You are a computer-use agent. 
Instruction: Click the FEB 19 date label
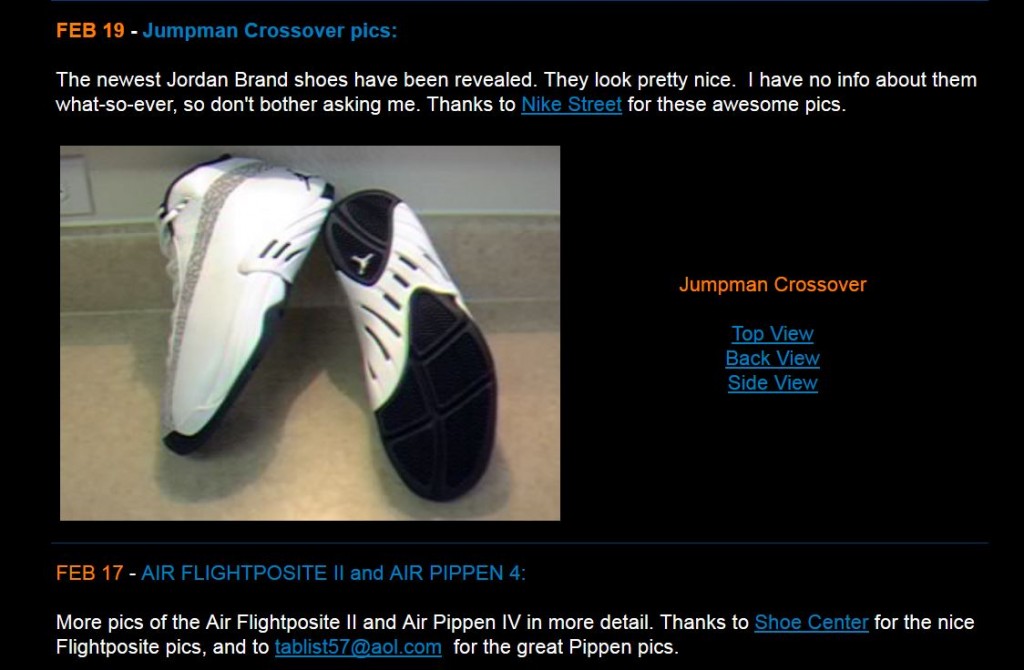pos(90,31)
